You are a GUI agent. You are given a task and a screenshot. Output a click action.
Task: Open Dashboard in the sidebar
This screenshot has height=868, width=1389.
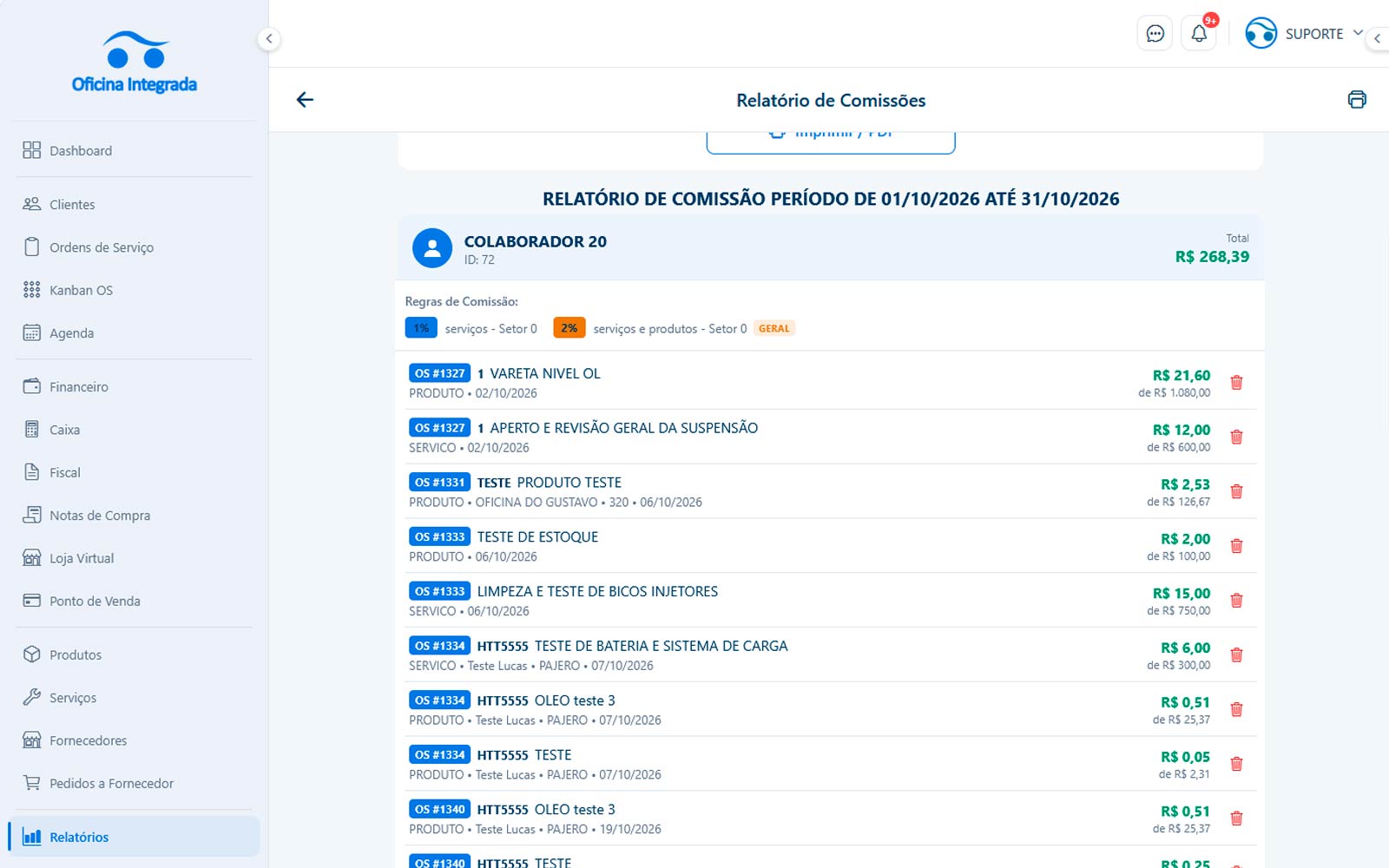pos(134,150)
